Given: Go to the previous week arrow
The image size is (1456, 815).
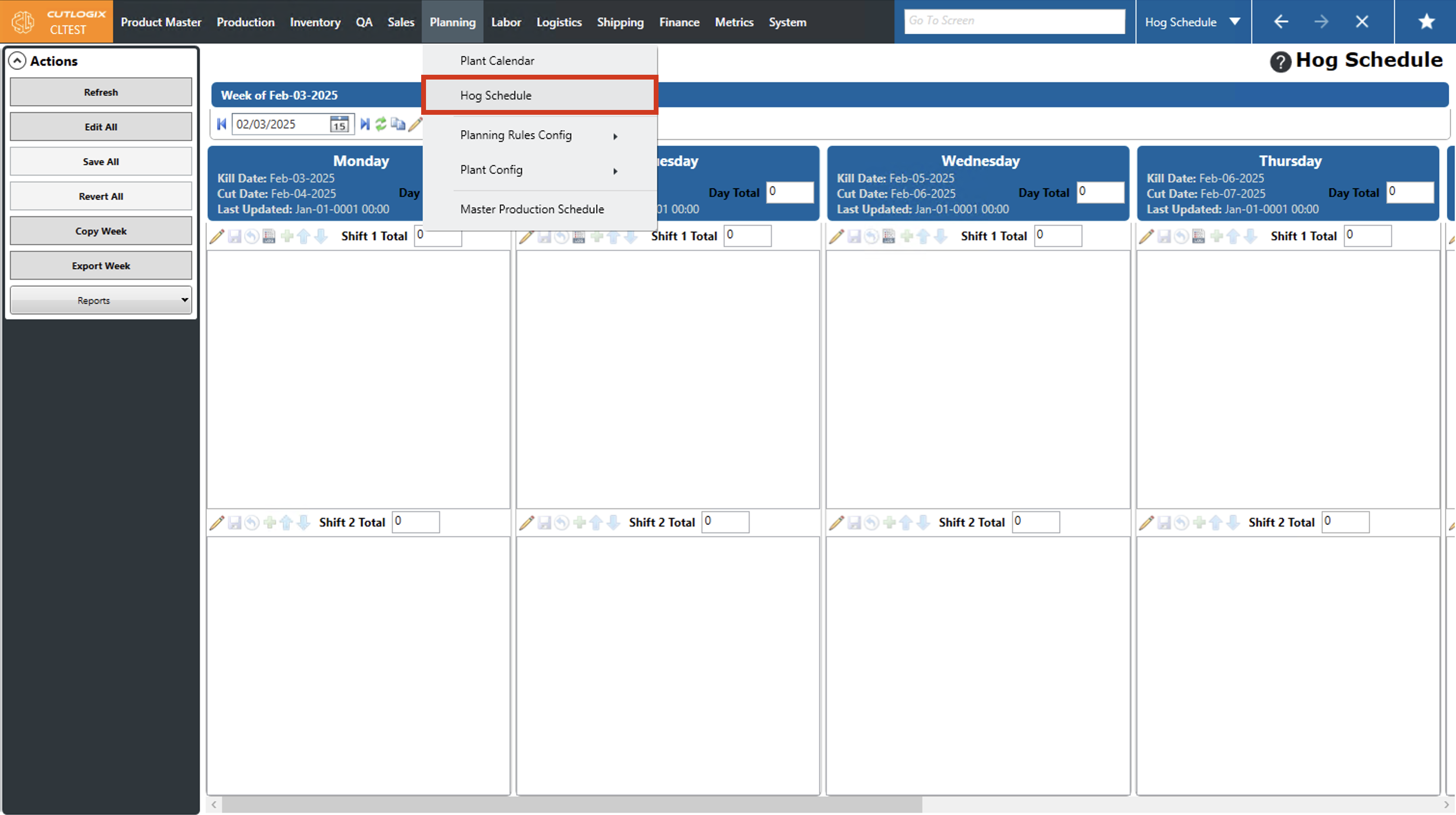Looking at the screenshot, I should click(221, 124).
